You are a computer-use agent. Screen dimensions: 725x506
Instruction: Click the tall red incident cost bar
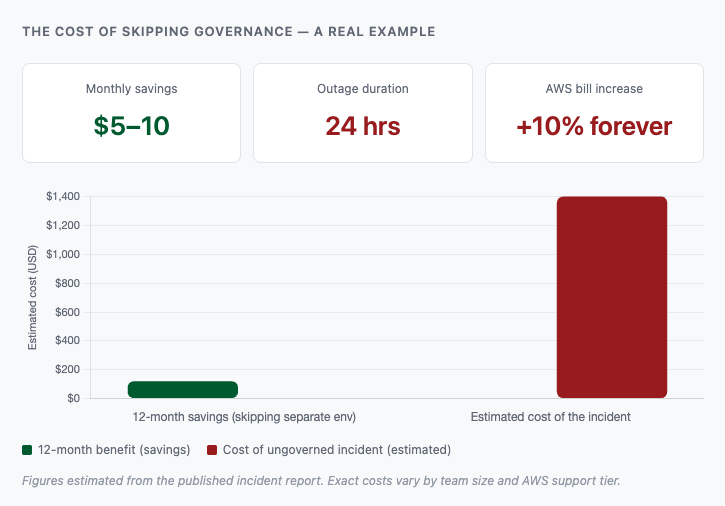click(x=611, y=297)
